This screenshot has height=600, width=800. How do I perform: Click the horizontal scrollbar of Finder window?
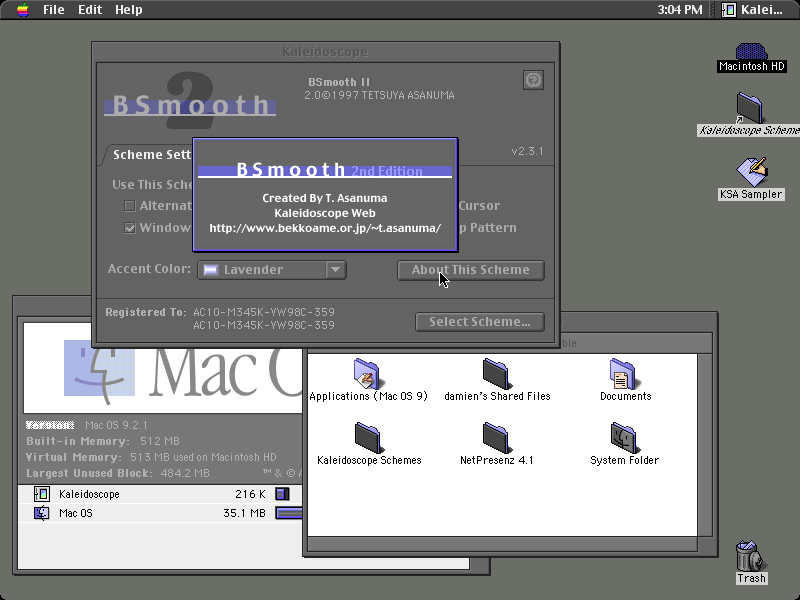pos(503,544)
